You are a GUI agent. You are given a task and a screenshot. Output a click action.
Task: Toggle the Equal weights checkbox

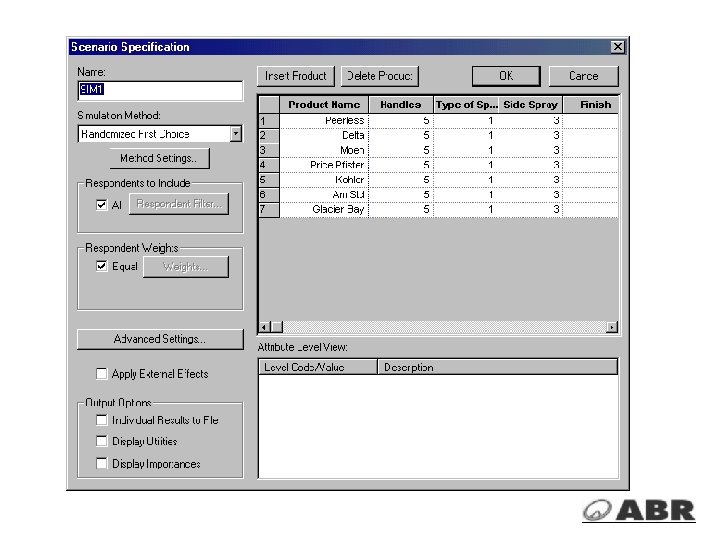pyautogui.click(x=101, y=266)
